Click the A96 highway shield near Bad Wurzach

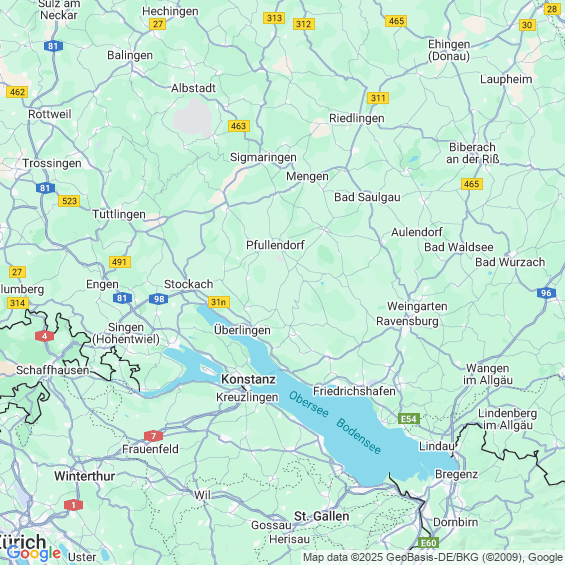[546, 293]
